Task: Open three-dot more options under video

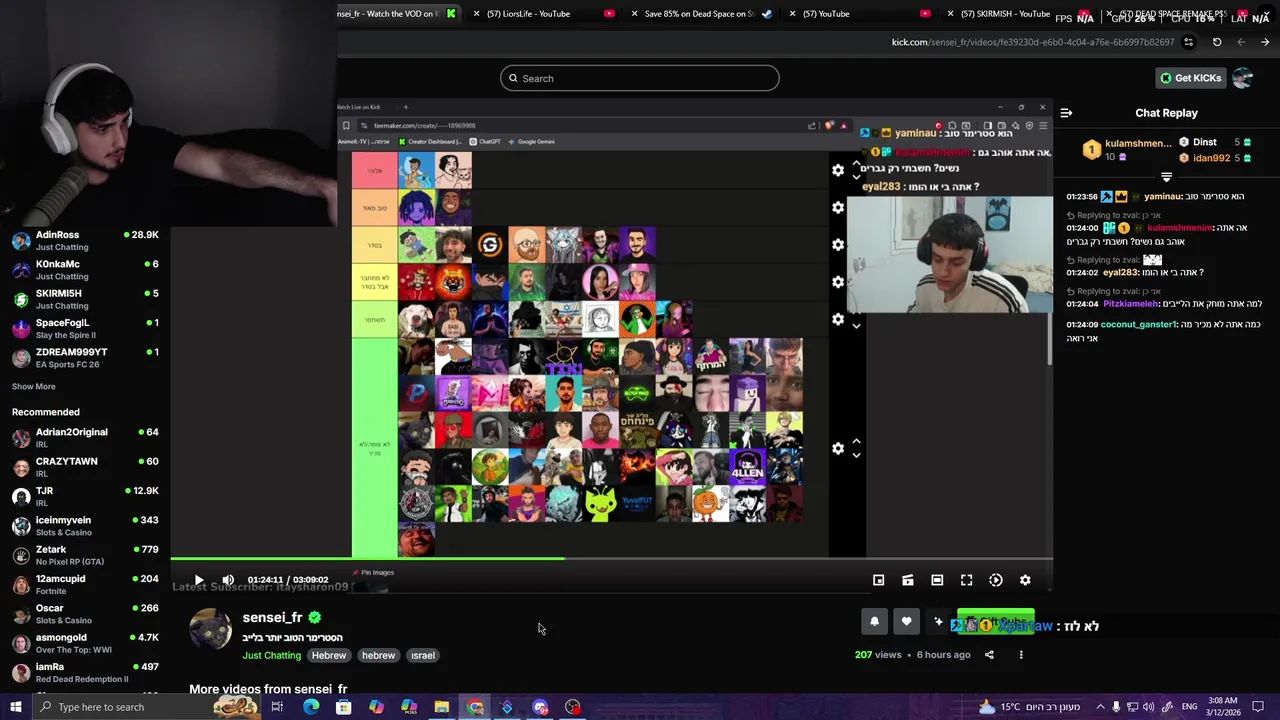Action: point(1021,655)
